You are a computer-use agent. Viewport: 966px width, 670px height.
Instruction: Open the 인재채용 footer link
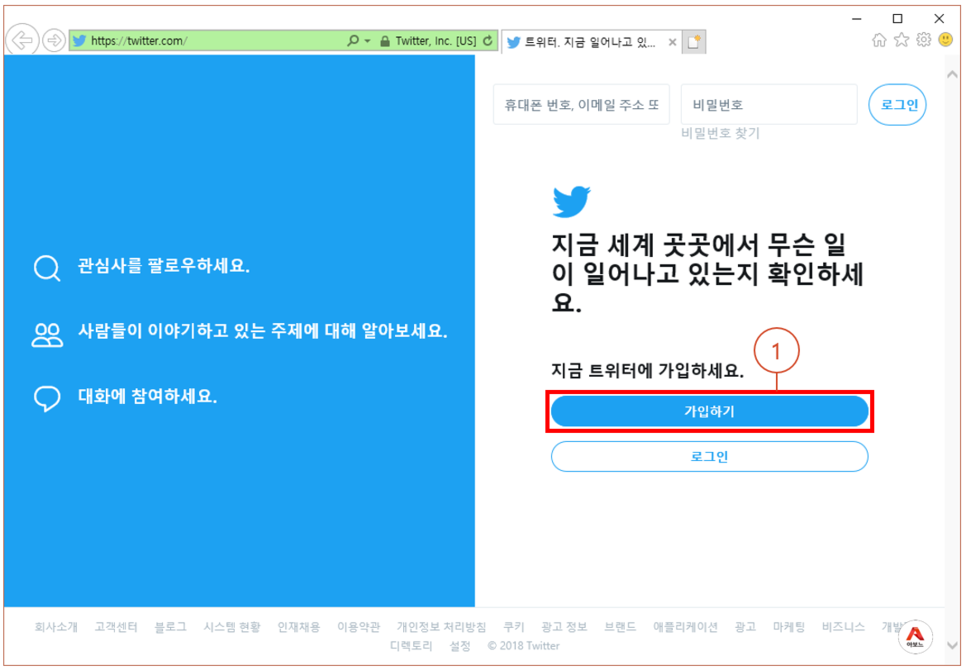pyautogui.click(x=299, y=627)
